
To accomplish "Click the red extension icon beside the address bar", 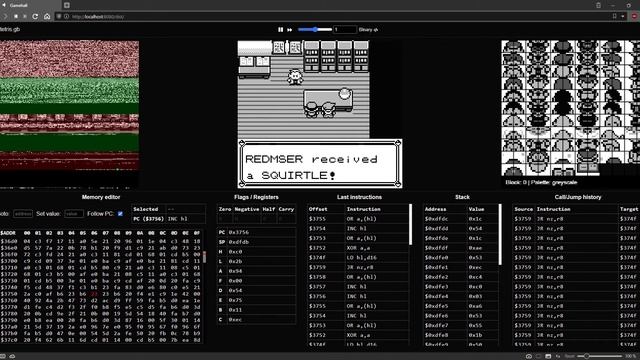I will [634, 16].
